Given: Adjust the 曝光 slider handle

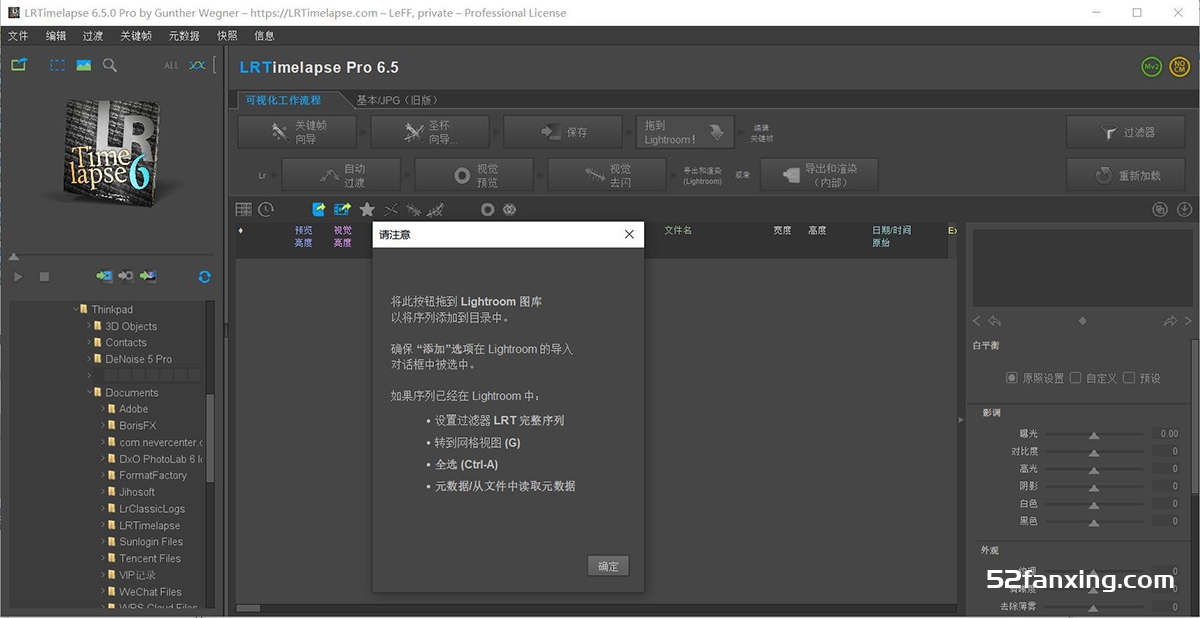Looking at the screenshot, I should [1094, 435].
